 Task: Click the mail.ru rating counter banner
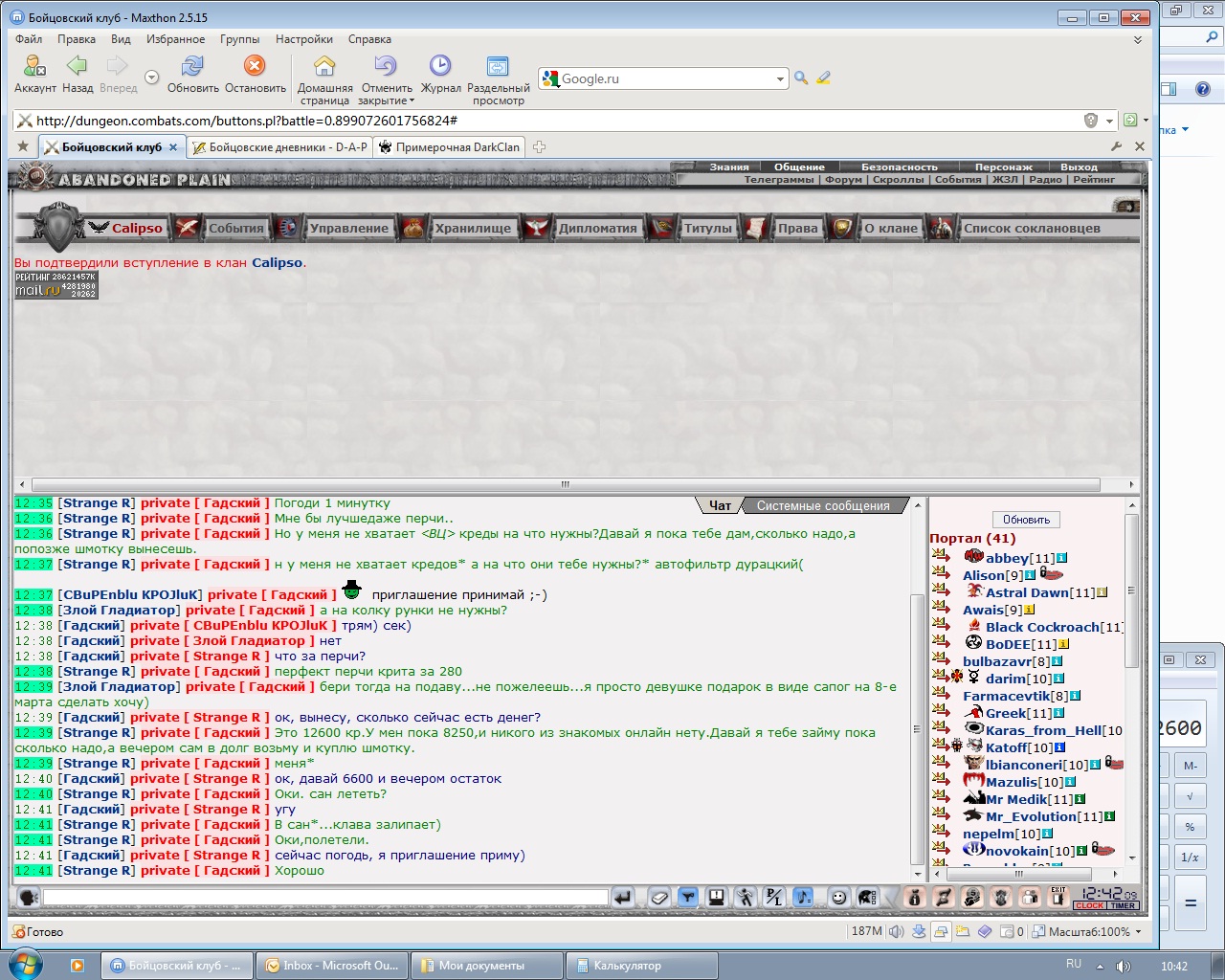coord(56,284)
